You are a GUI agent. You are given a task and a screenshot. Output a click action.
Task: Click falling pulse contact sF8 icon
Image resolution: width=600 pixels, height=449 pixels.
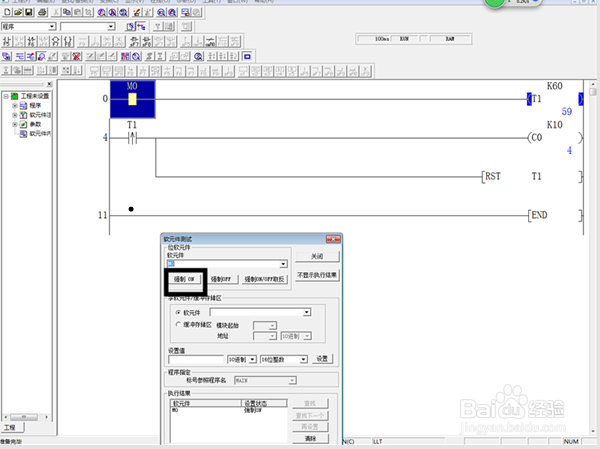tap(147, 41)
